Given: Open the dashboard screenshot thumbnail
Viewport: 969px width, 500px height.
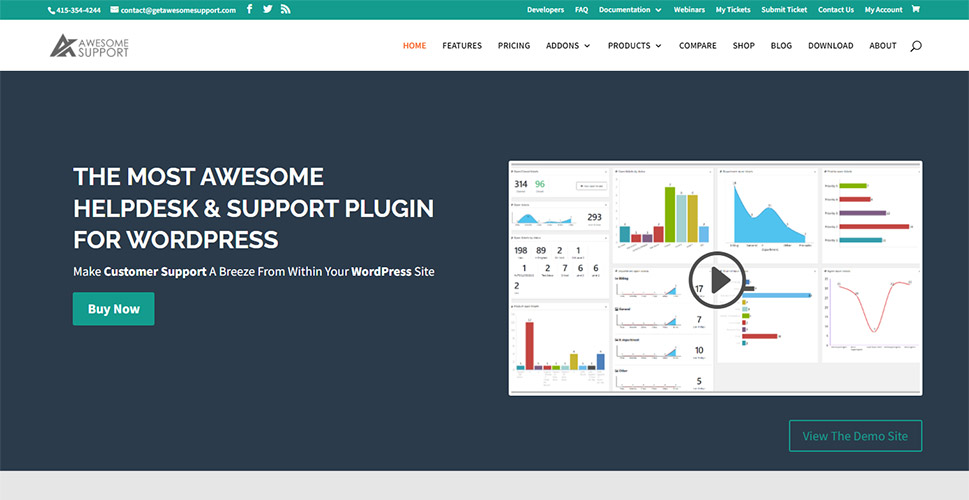Looking at the screenshot, I should tap(716, 278).
